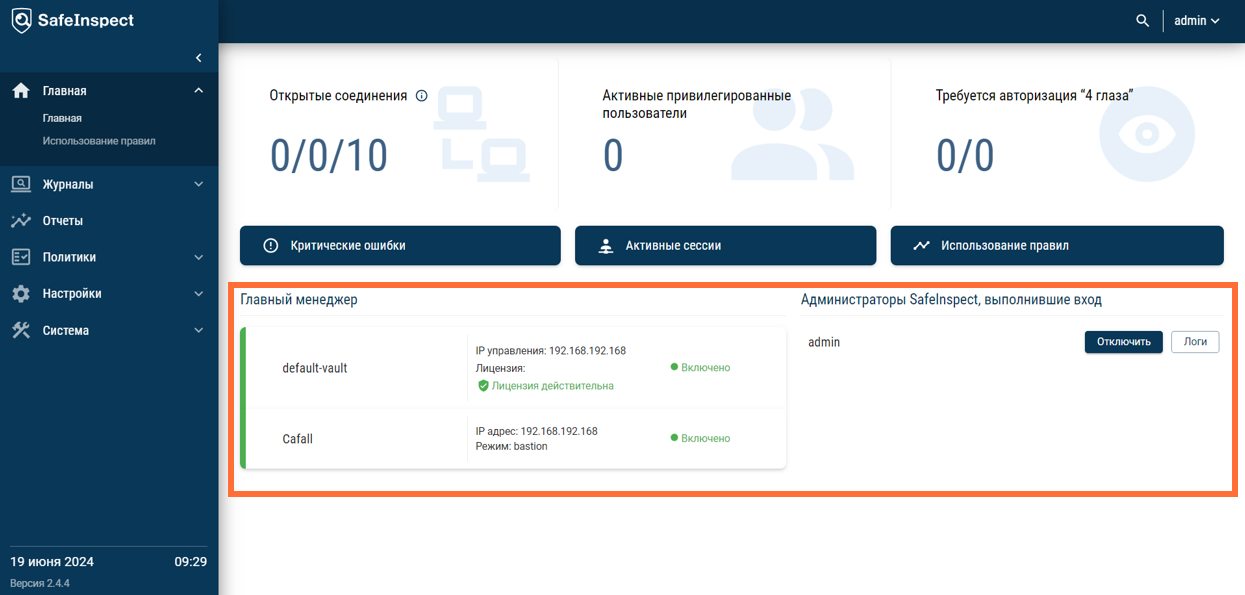Disconnect admin with Отключить button
Image resolution: width=1245 pixels, height=595 pixels.
1124,342
